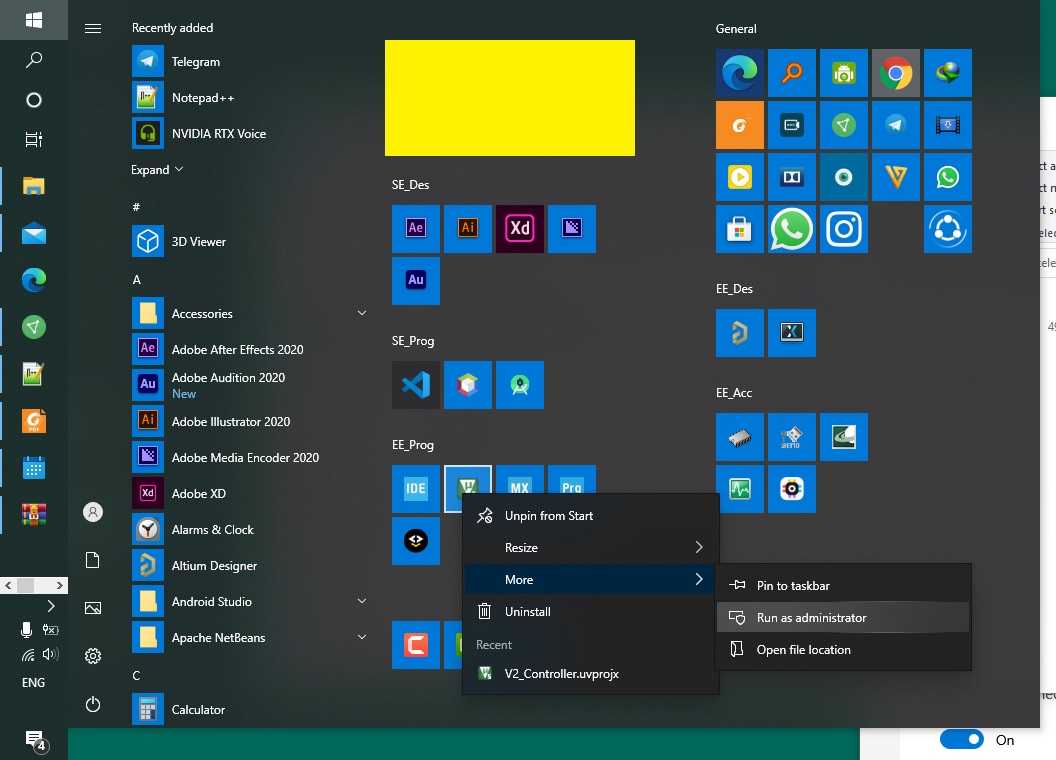
Task: Click Open file location
Action: [x=803, y=650]
